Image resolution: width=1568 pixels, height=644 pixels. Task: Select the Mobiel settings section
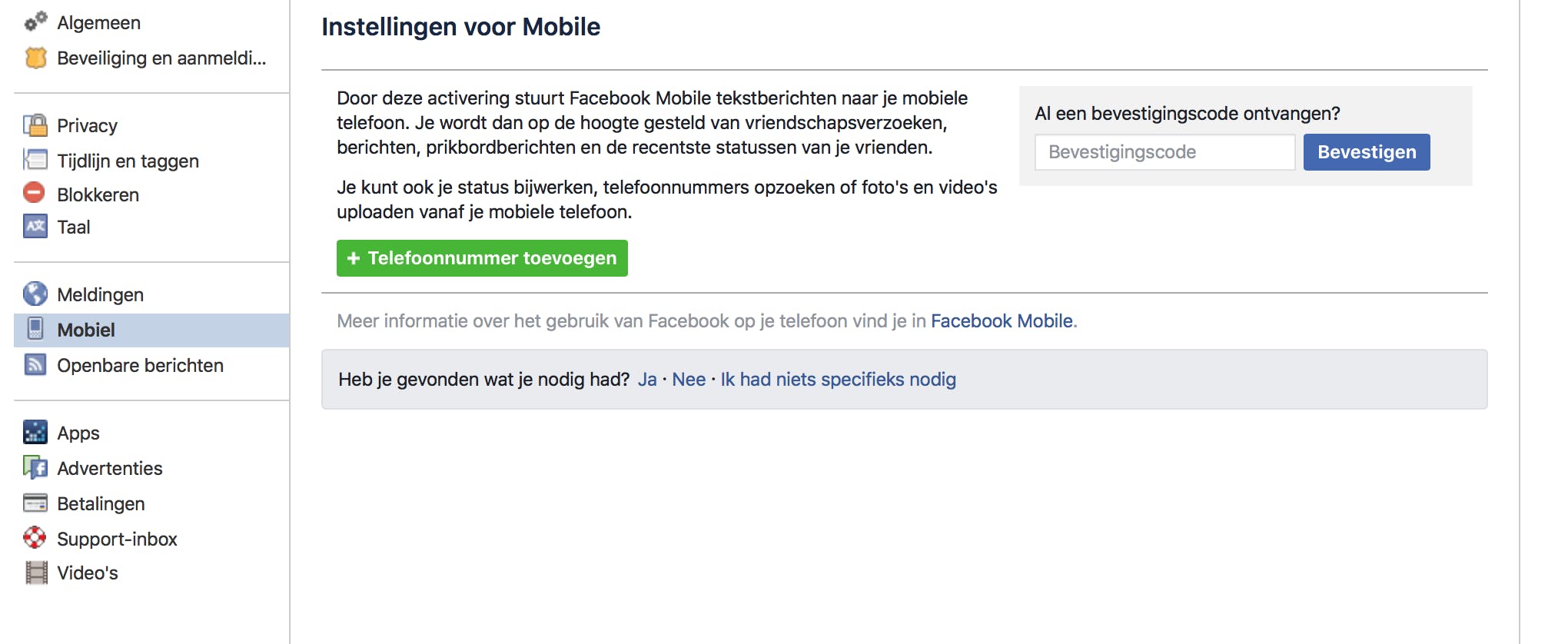(x=86, y=330)
